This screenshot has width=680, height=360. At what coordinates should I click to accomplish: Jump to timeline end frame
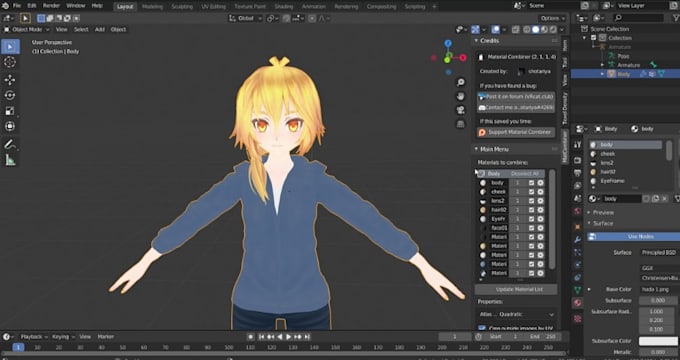pyautogui.click(x=307, y=337)
